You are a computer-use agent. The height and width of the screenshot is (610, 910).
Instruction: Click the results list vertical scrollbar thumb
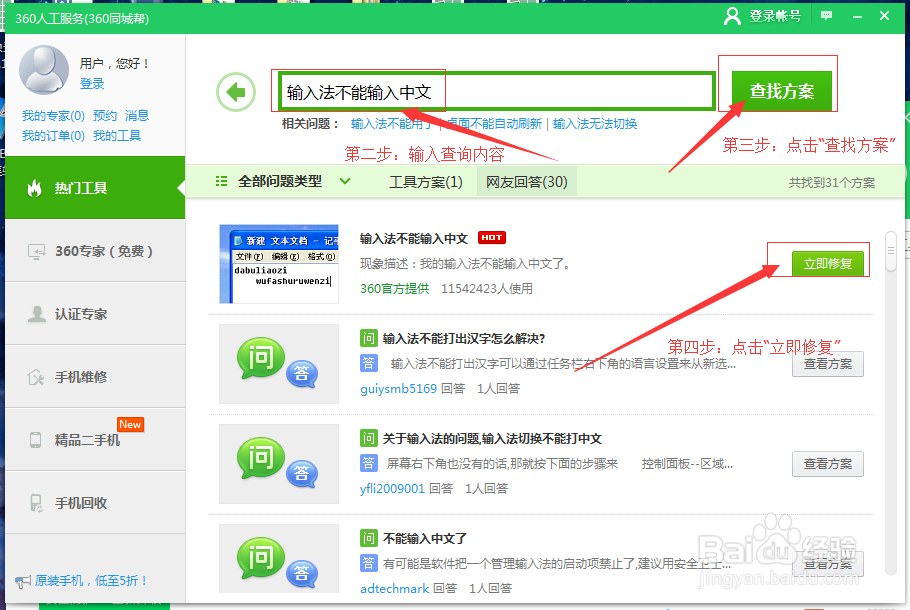[x=891, y=251]
